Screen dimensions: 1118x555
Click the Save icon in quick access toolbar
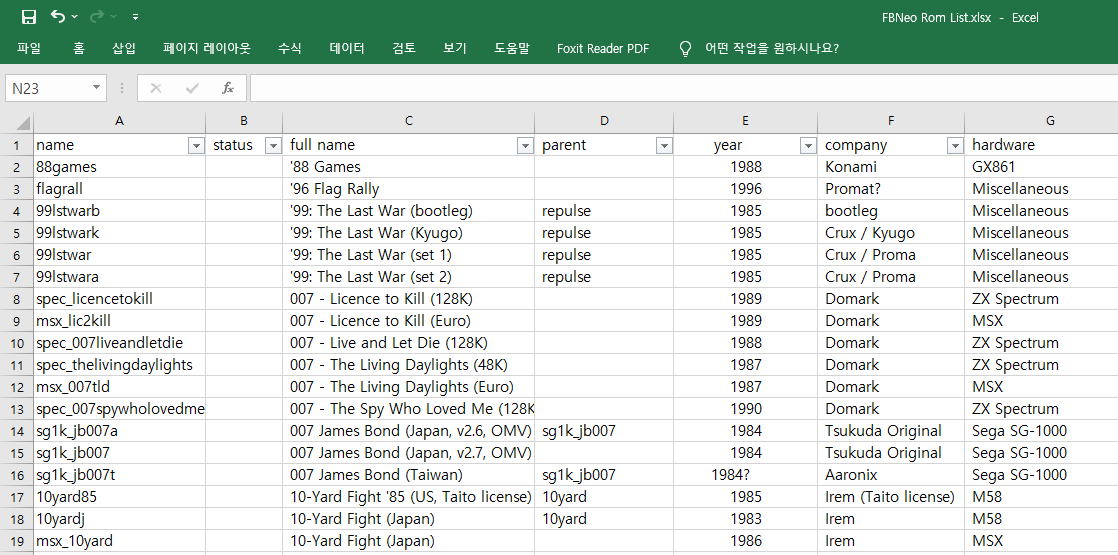tap(29, 17)
